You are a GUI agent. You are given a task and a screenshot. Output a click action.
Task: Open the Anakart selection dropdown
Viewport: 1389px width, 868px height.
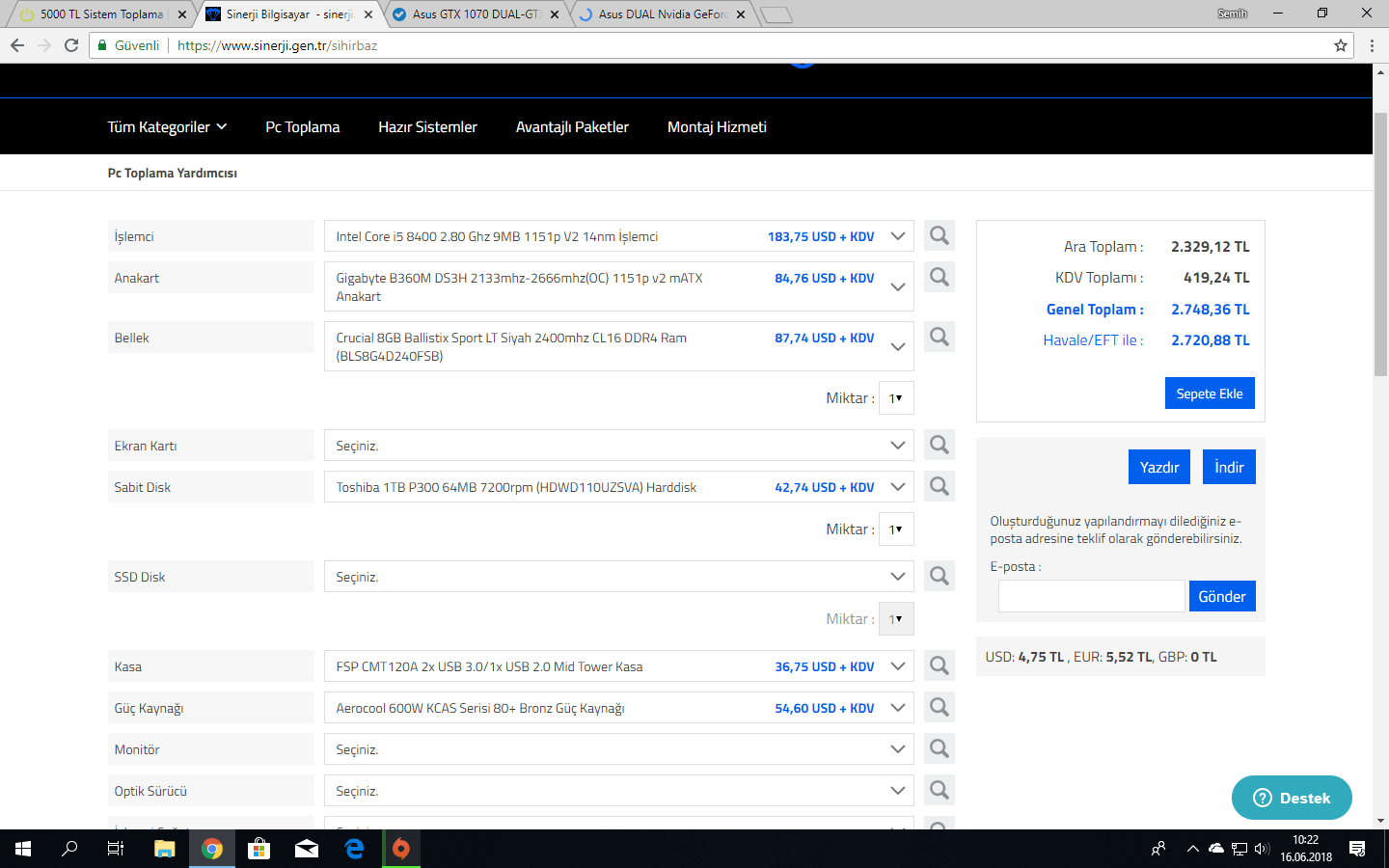pyautogui.click(x=619, y=286)
